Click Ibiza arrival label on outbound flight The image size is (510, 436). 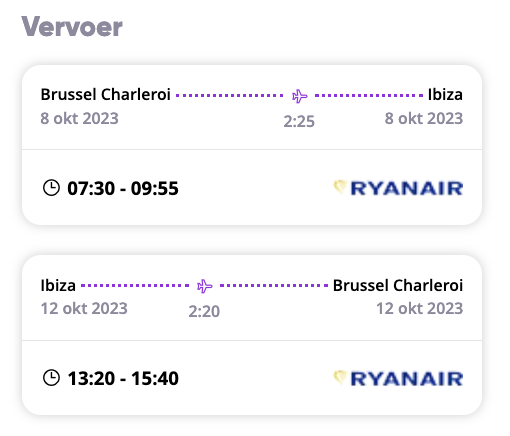click(x=445, y=94)
